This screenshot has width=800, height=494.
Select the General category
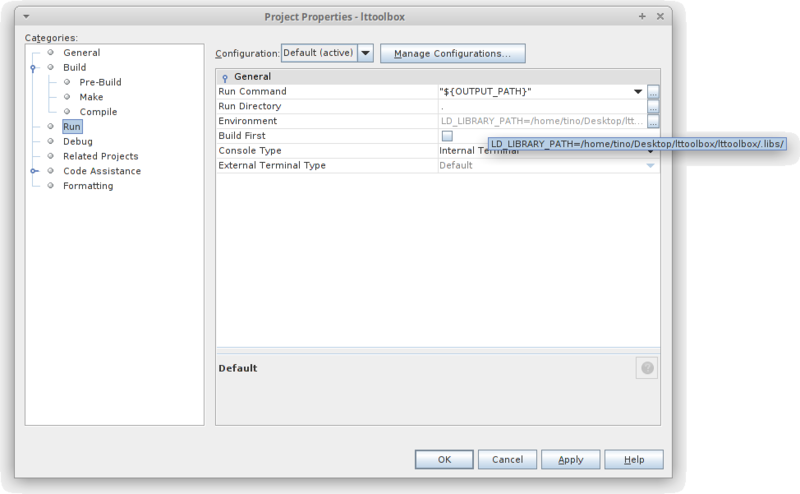[81, 52]
